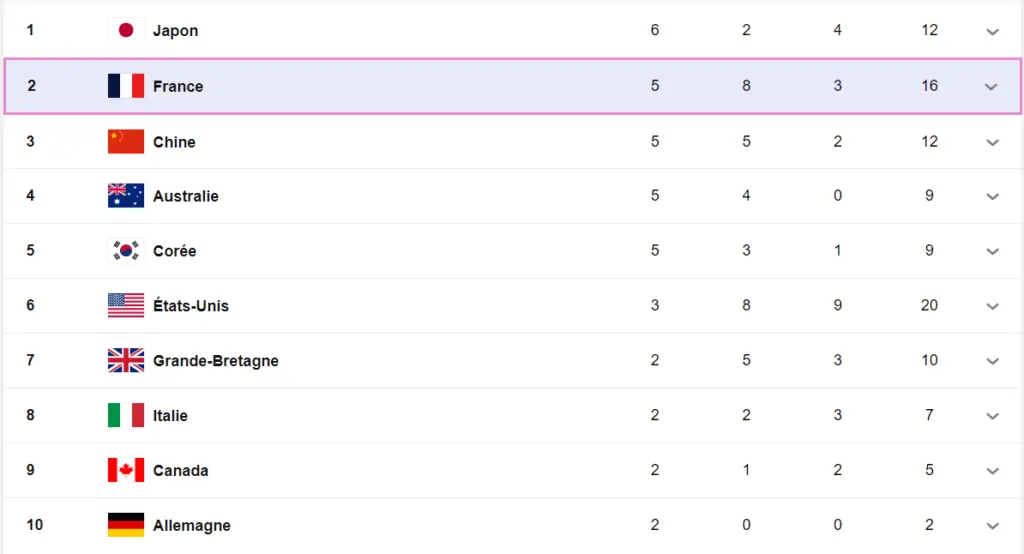Click the Canada flag icon

click(x=126, y=470)
